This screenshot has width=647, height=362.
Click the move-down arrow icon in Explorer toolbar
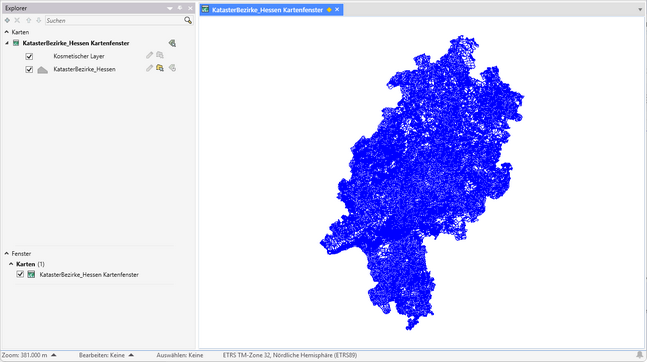pyautogui.click(x=38, y=20)
